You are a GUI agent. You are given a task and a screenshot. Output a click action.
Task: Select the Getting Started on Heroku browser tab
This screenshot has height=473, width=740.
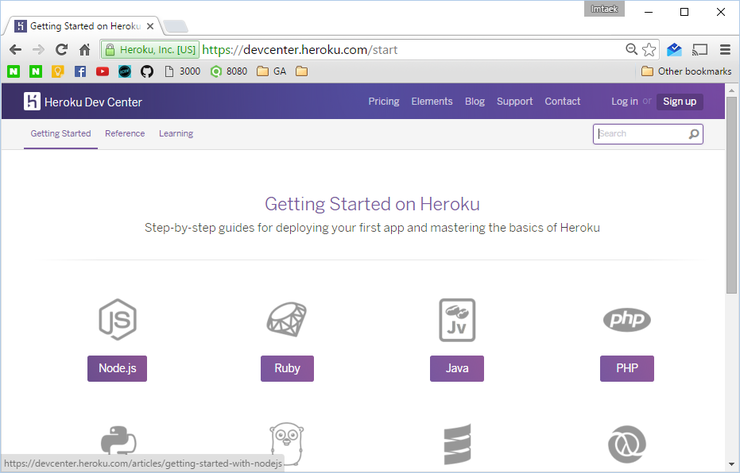(x=83, y=26)
